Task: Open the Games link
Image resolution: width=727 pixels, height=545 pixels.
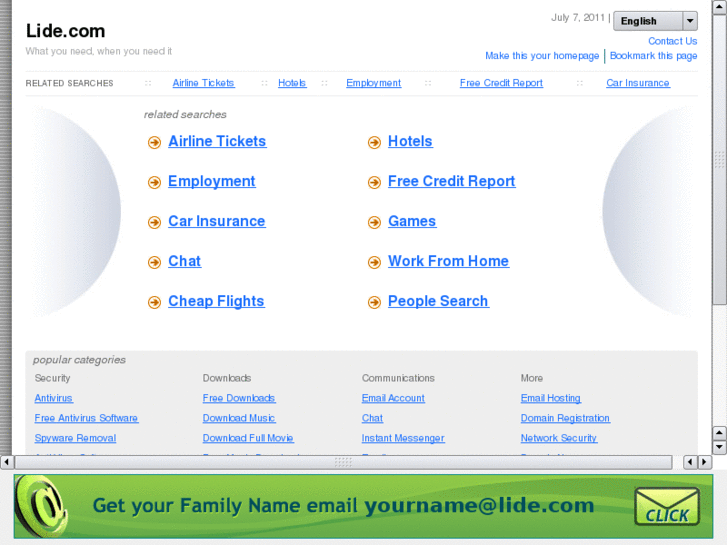Action: point(412,221)
